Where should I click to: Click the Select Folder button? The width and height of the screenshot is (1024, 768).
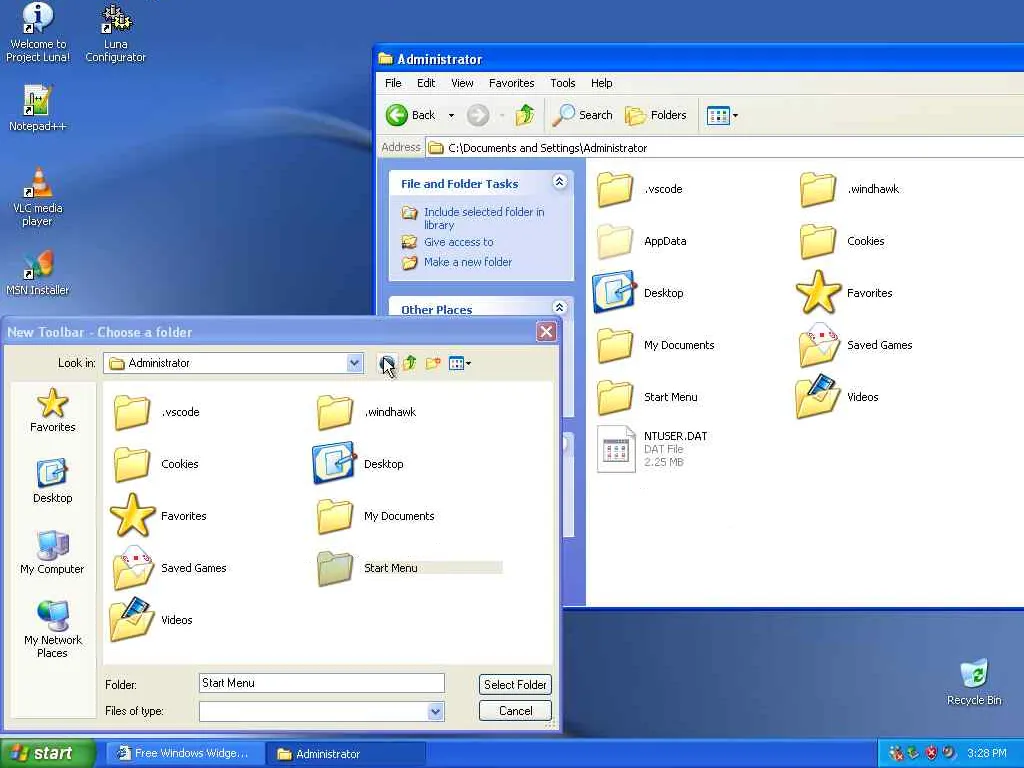(515, 684)
